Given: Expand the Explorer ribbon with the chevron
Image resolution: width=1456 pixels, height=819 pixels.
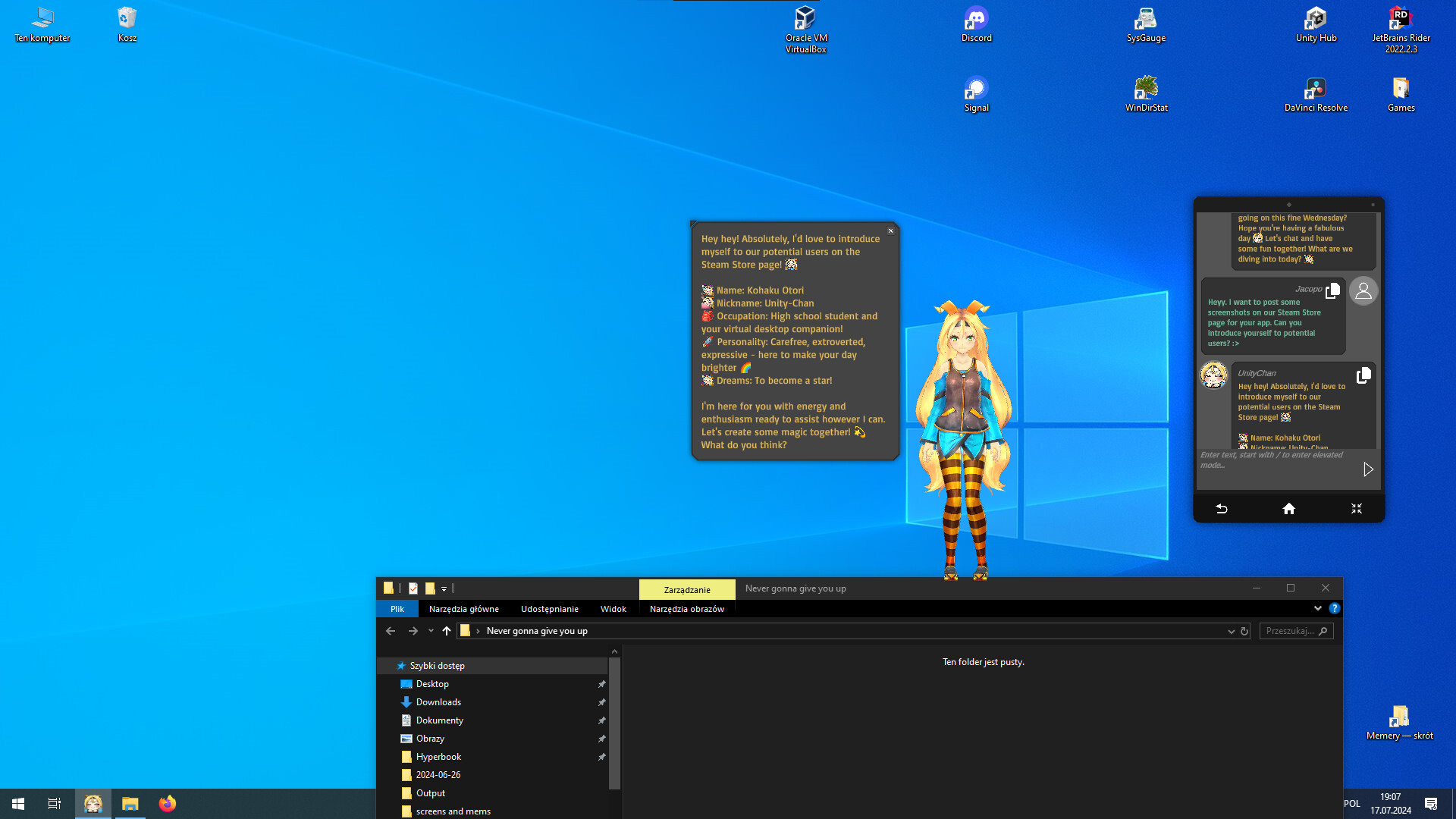Looking at the screenshot, I should [x=1318, y=608].
